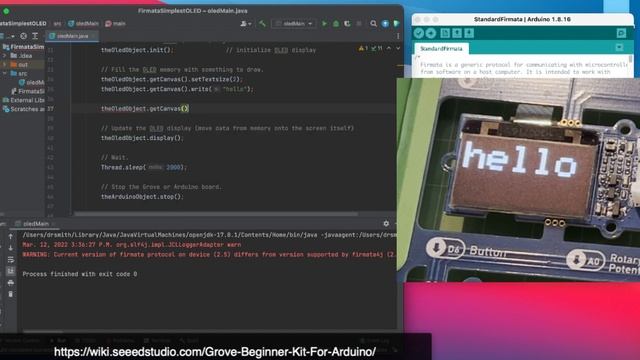Click the theArduinoObject.stop() code line
This screenshot has width=640, height=360.
pyautogui.click(x=142, y=197)
